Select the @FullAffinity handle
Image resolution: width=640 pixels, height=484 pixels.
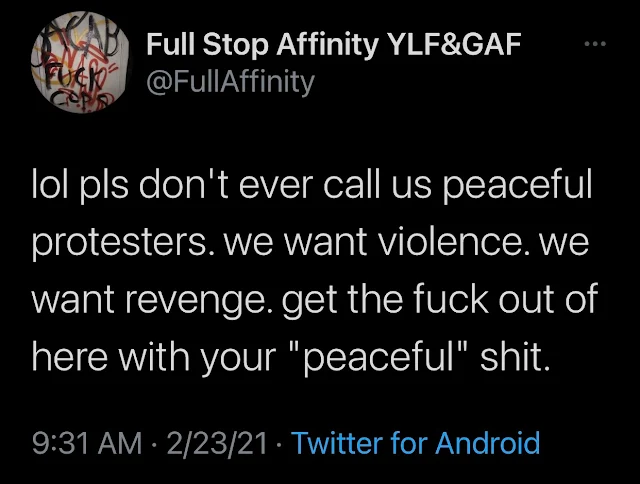[231, 82]
